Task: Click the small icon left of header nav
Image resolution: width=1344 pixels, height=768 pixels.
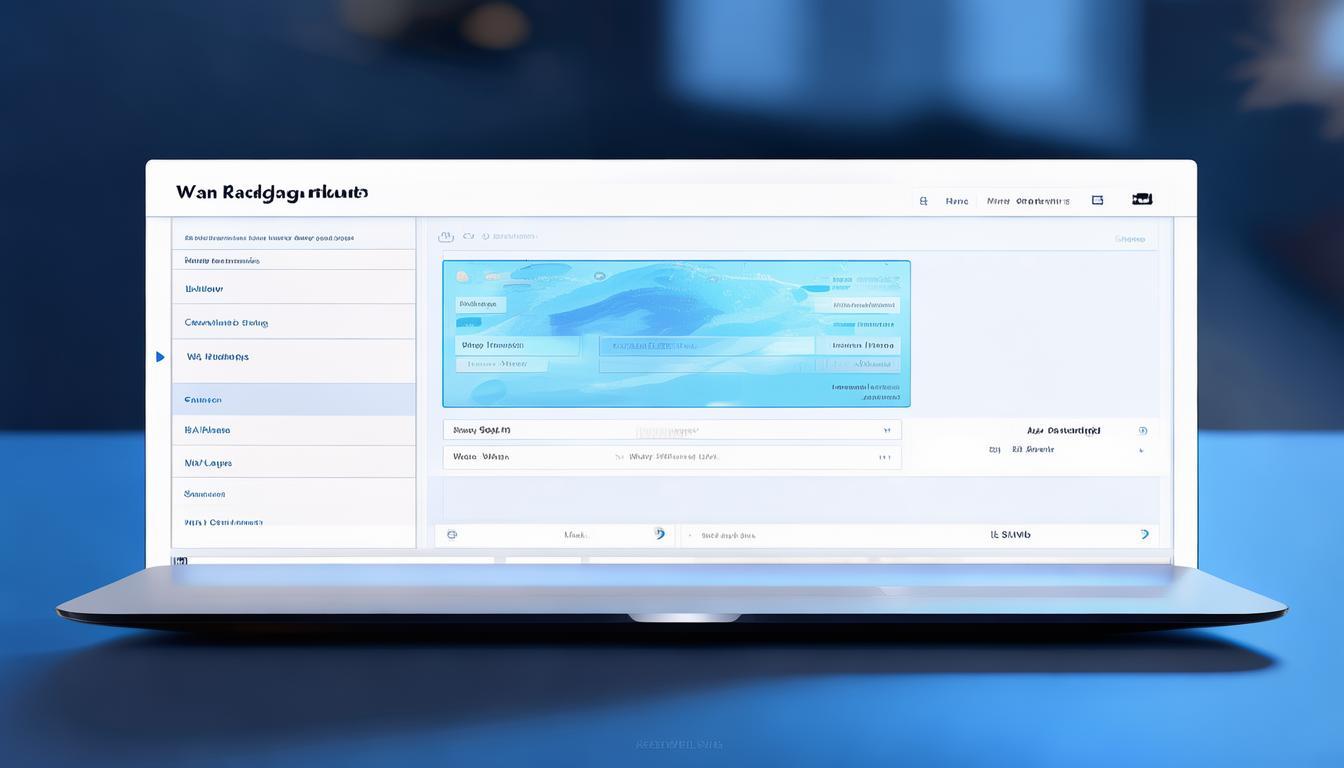Action: coord(923,201)
